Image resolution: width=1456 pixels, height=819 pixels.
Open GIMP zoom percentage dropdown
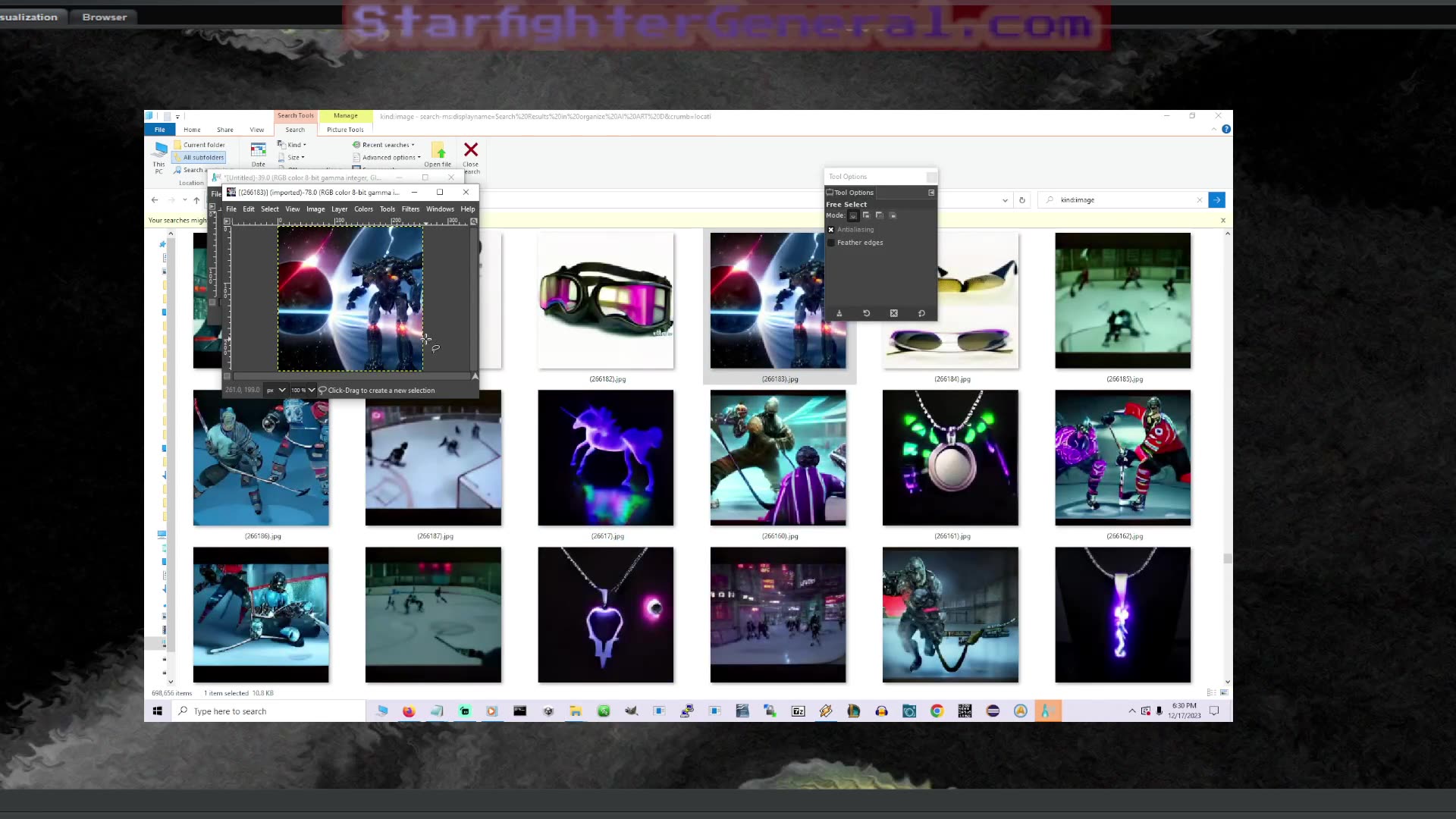pos(311,391)
